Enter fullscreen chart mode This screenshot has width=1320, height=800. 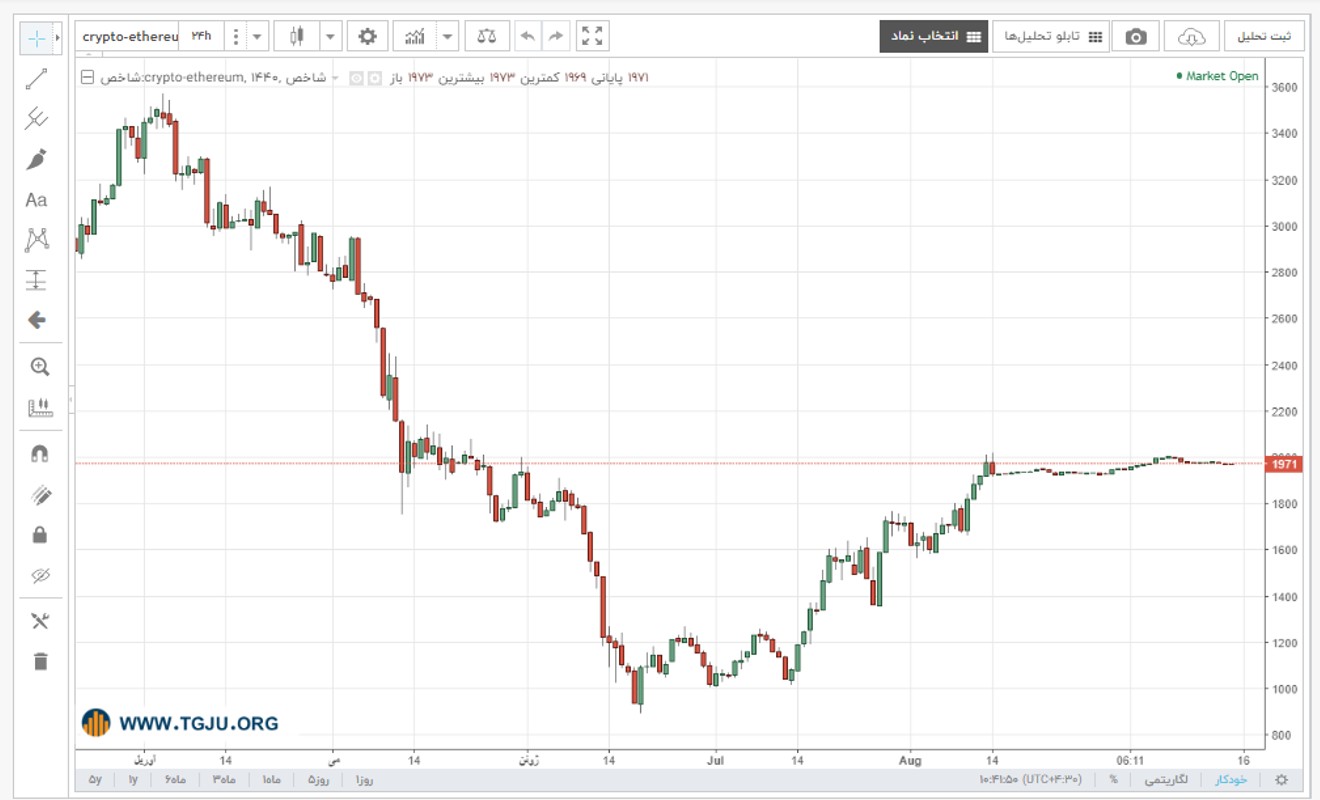point(592,37)
